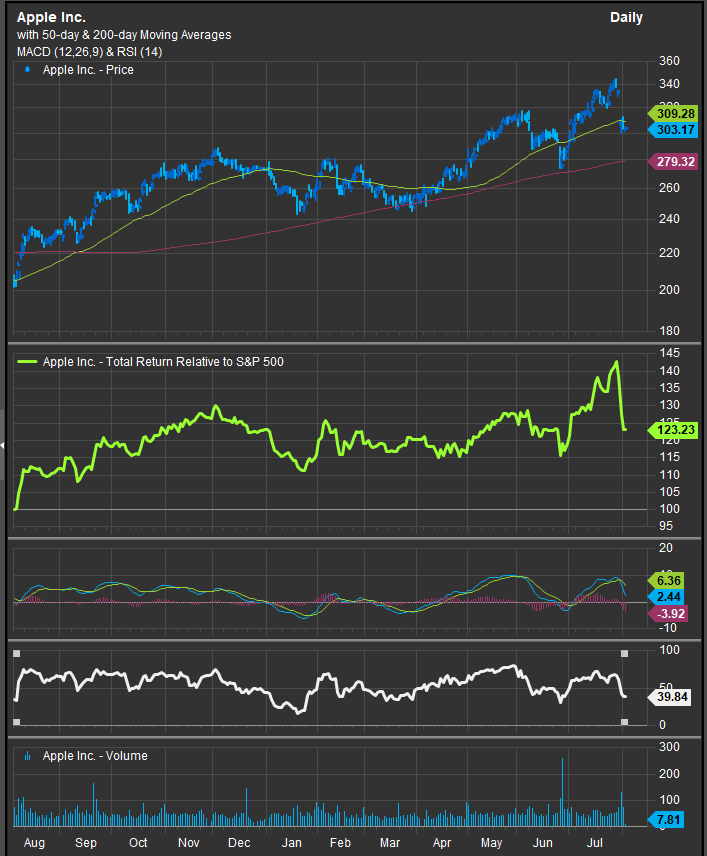This screenshot has width=707, height=856.
Task: Click the 130 label on the relative return axis
Action: click(x=669, y=405)
